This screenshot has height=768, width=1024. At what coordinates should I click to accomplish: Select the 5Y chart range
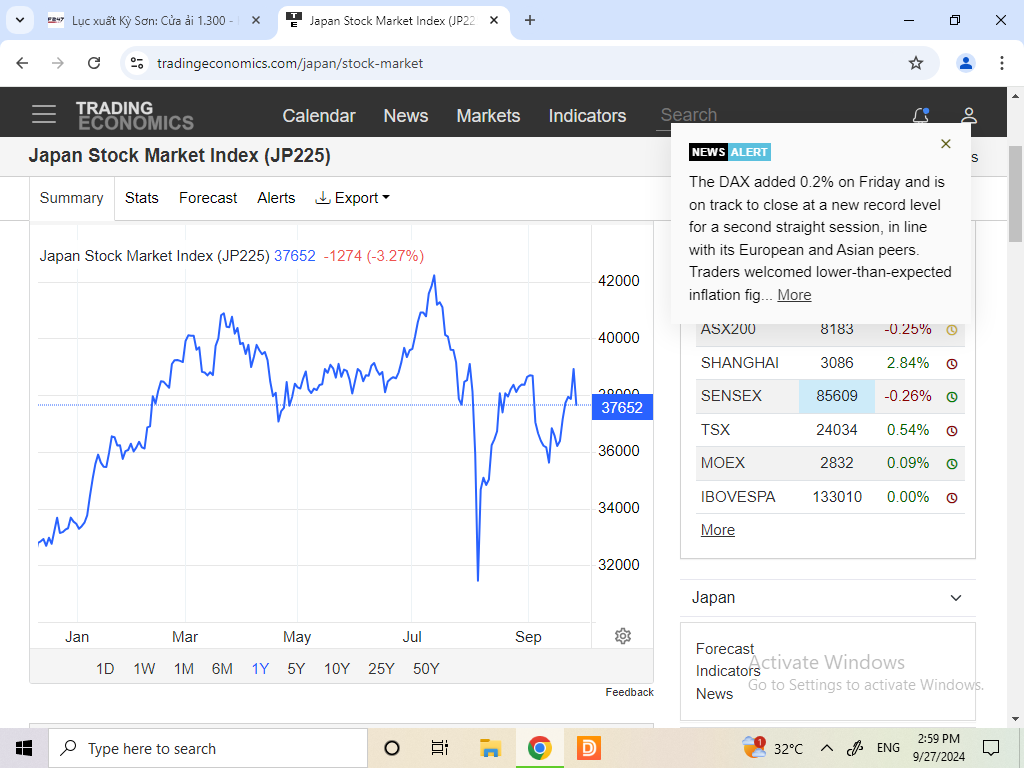[296, 669]
